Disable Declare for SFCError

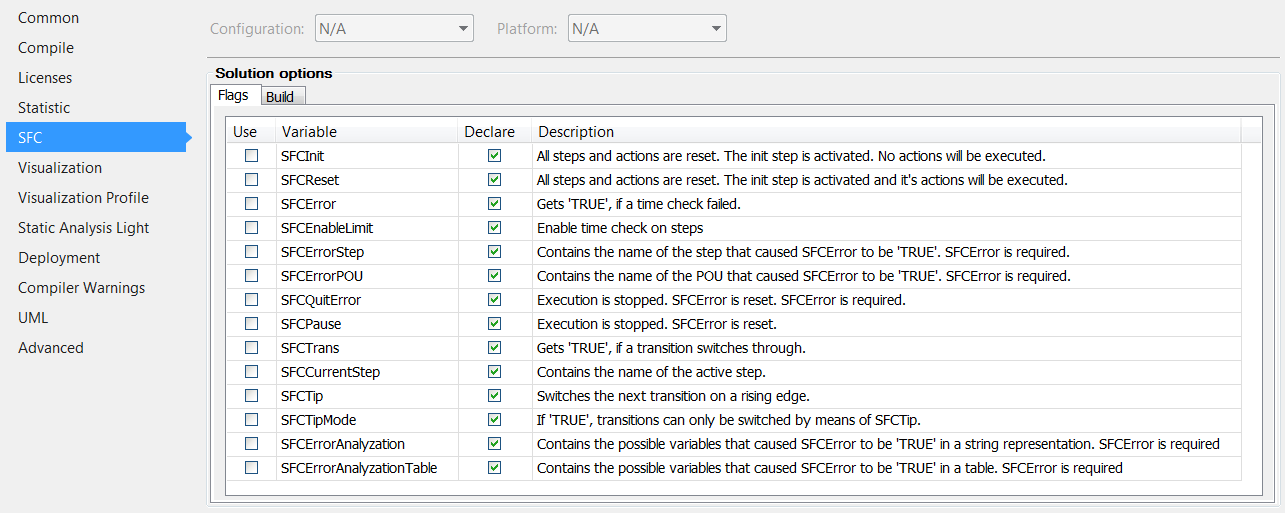494,204
